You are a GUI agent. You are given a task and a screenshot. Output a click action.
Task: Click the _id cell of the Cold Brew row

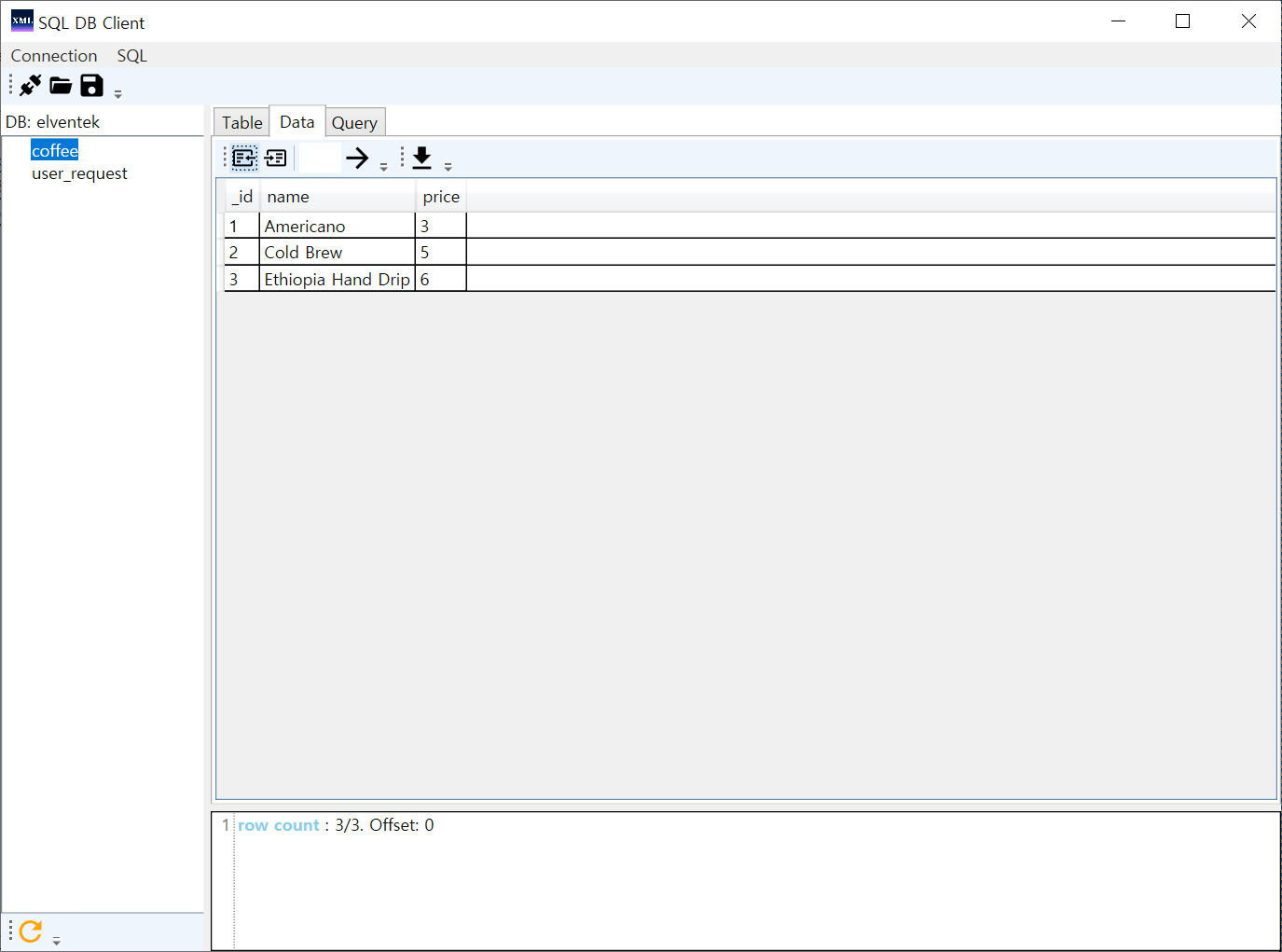pos(242,253)
